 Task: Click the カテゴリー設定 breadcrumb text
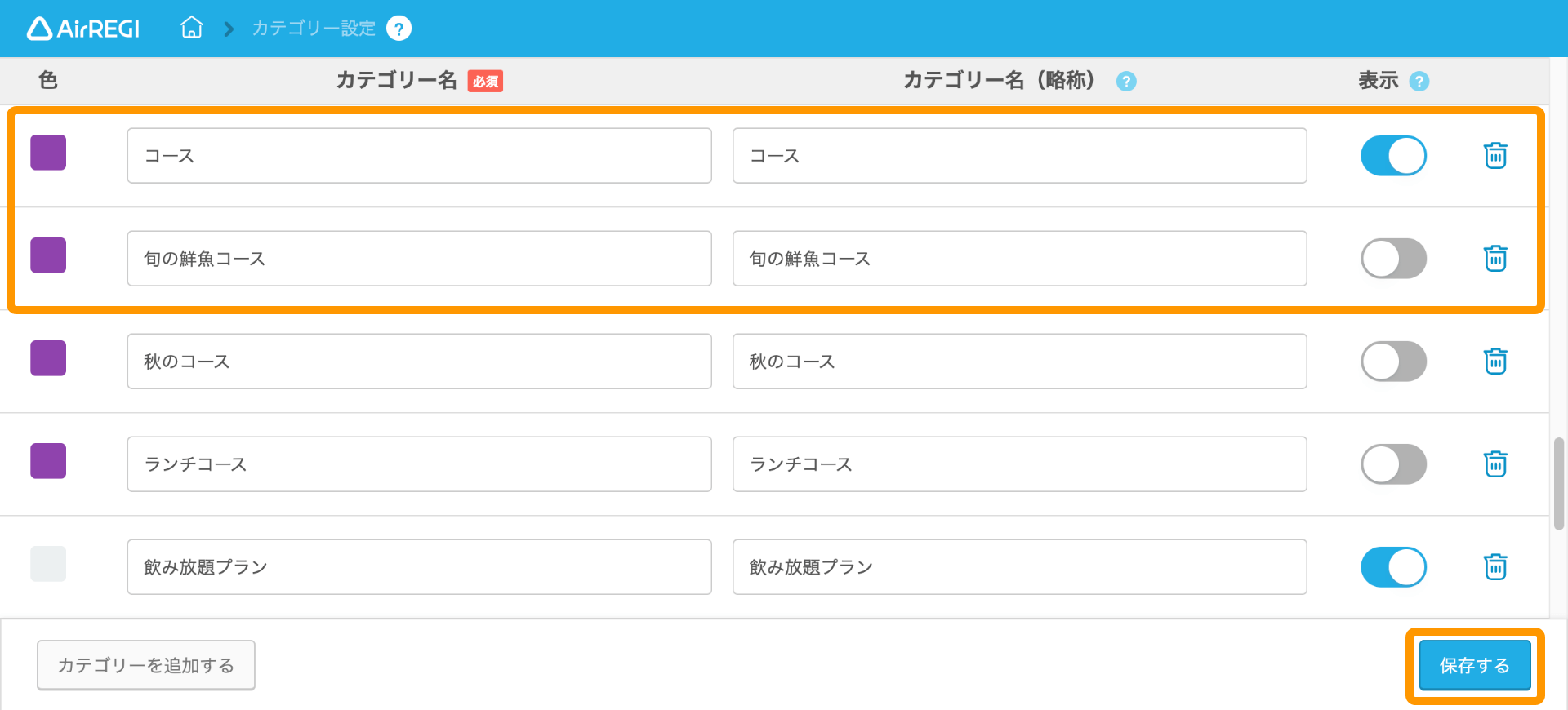coord(314,29)
